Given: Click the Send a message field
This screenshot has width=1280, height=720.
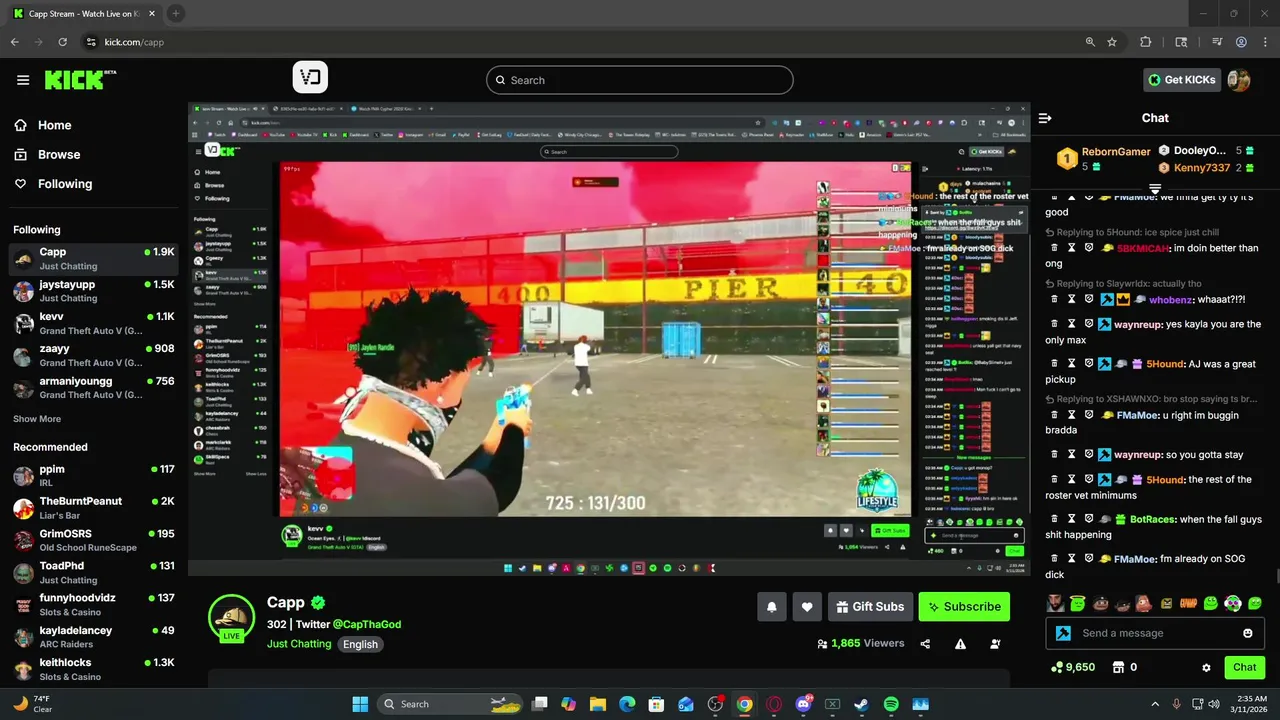Looking at the screenshot, I should tap(1155, 633).
